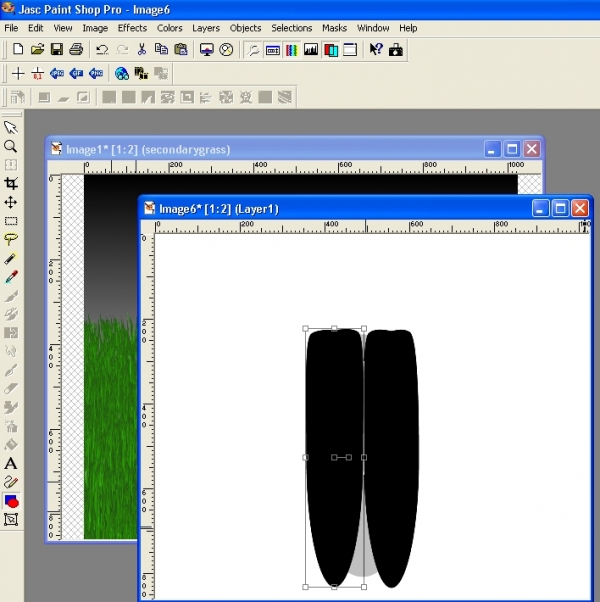Open the Selections menu
The height and width of the screenshot is (602, 600).
click(x=291, y=28)
